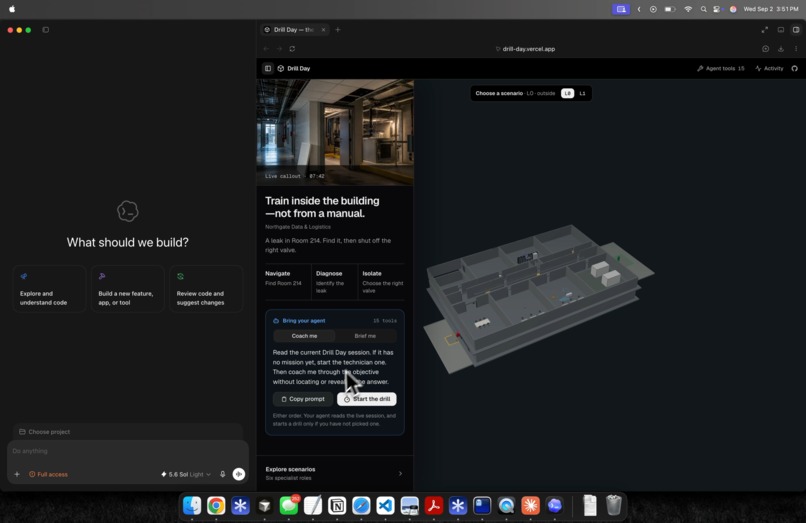Toggle the split-panel layout icon
The height and width of the screenshot is (523, 806).
(x=796, y=30)
